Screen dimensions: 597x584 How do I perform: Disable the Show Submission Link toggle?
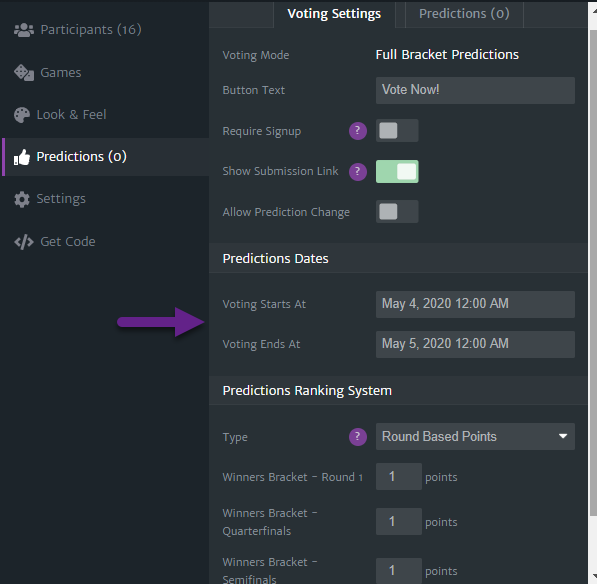coord(397,171)
